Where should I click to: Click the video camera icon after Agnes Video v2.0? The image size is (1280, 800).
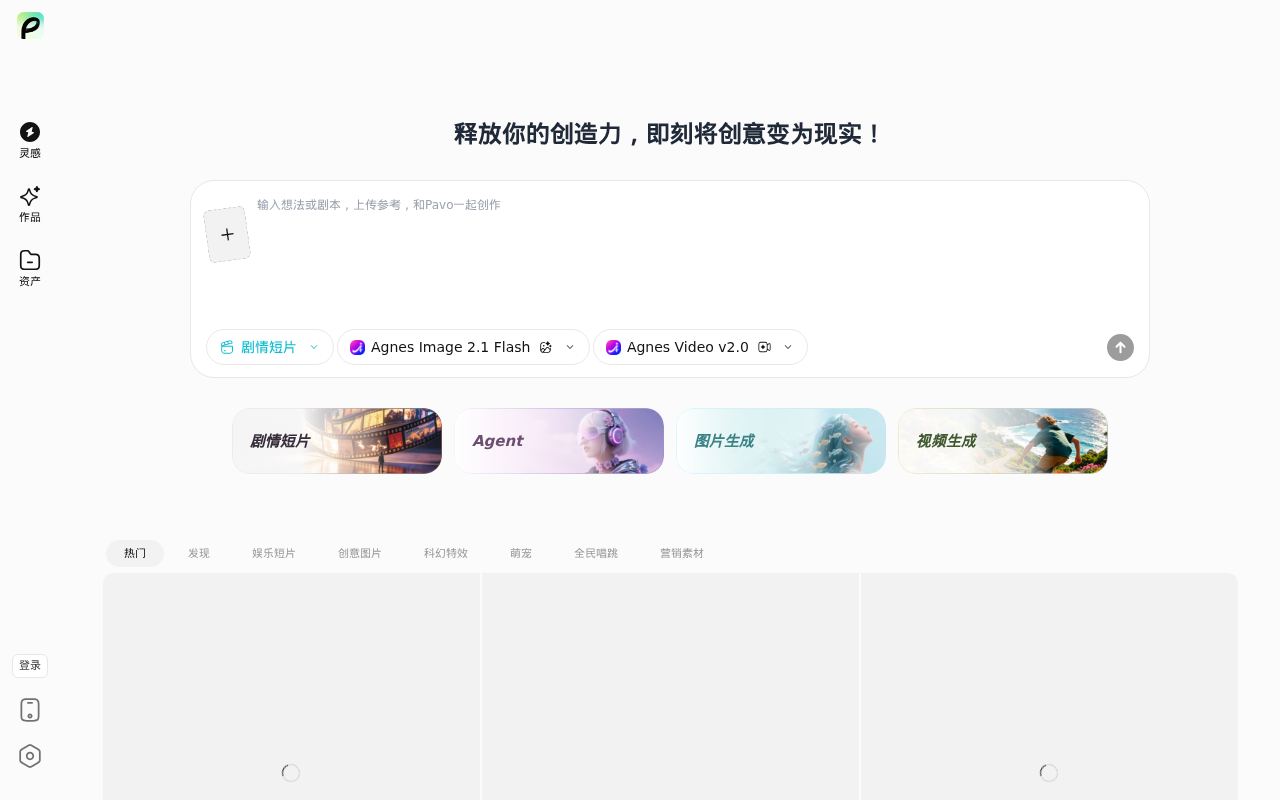[765, 347]
